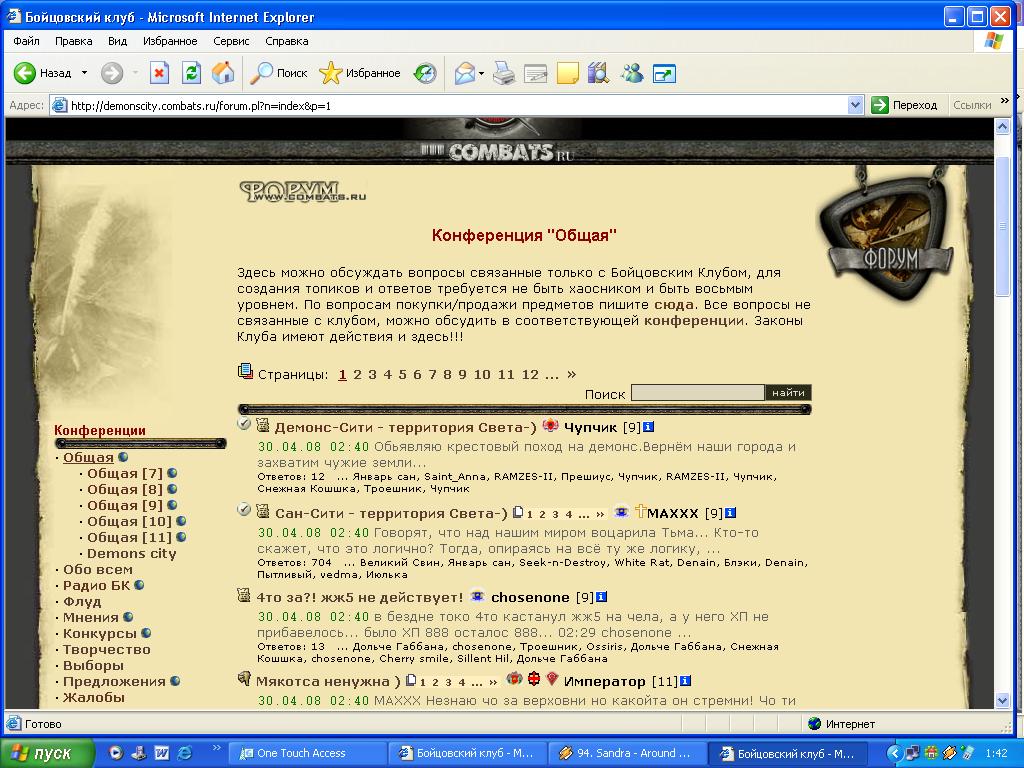Open forum page 5 link
Image resolution: width=1024 pixels, height=768 pixels.
pyautogui.click(x=402, y=374)
